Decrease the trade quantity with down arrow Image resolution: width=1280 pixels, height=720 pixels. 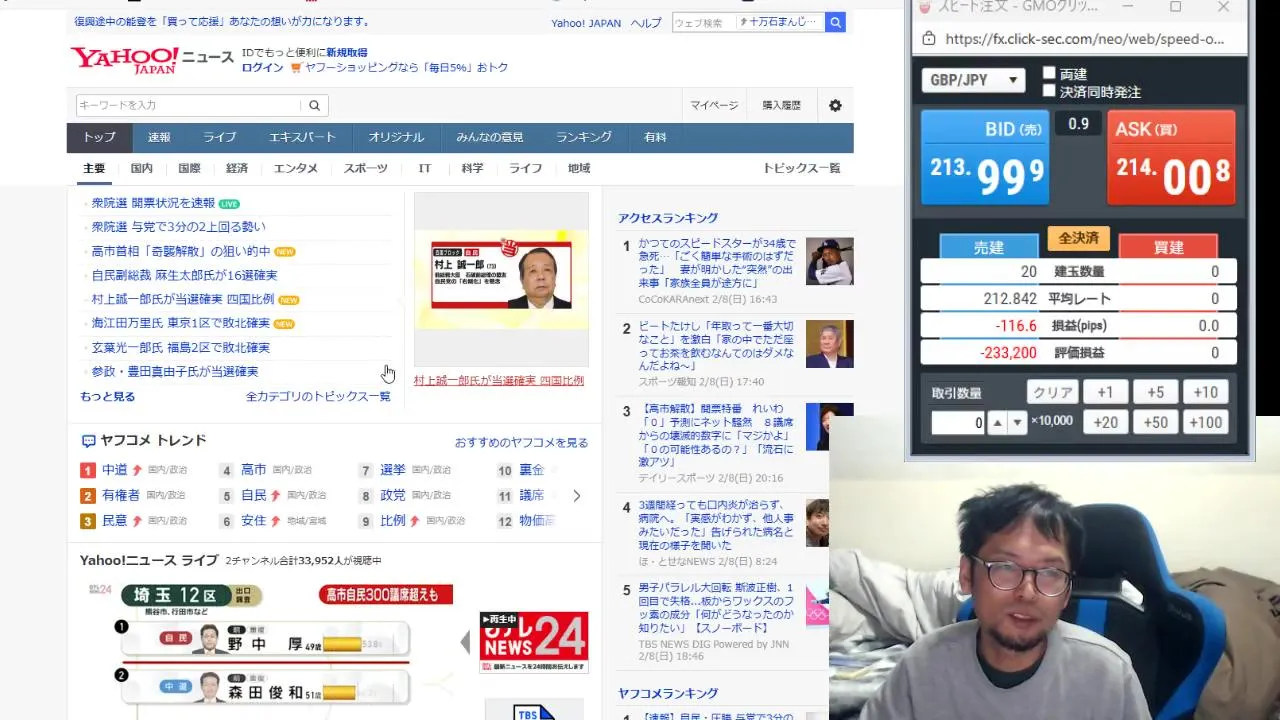(x=1017, y=423)
